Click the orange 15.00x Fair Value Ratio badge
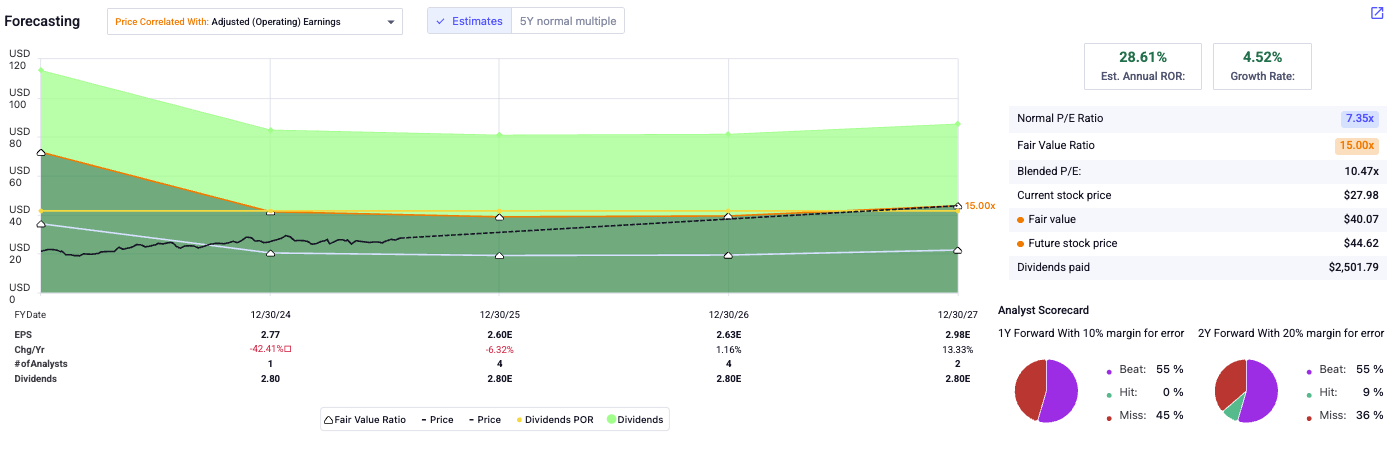 pyautogui.click(x=1359, y=145)
